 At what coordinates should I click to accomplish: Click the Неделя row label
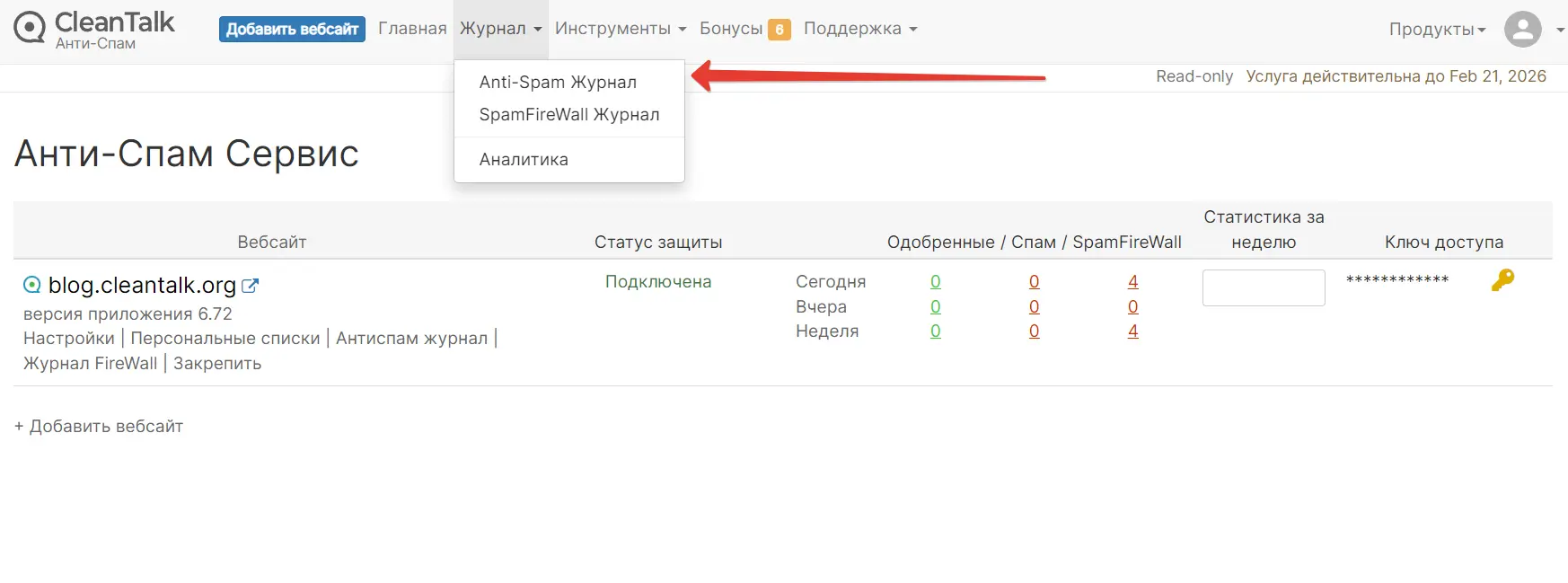(827, 331)
